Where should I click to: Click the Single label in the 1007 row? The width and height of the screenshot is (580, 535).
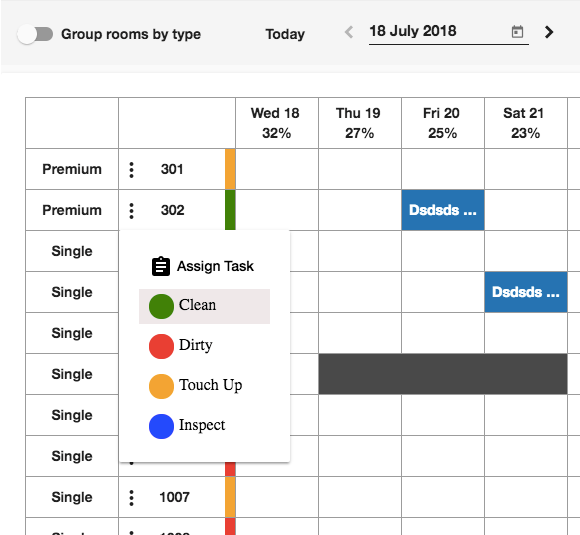pyautogui.click(x=72, y=497)
